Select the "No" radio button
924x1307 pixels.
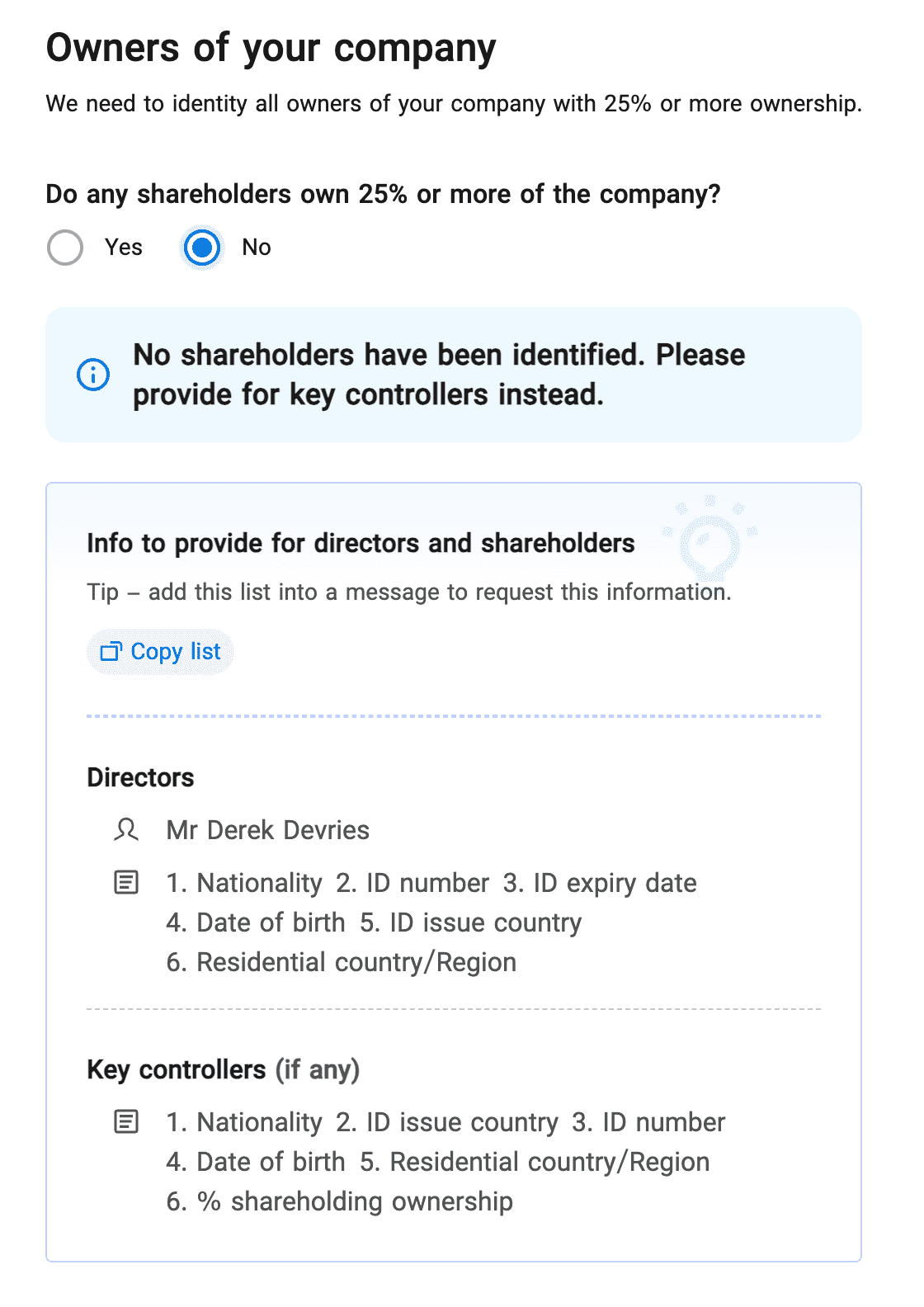tap(202, 248)
